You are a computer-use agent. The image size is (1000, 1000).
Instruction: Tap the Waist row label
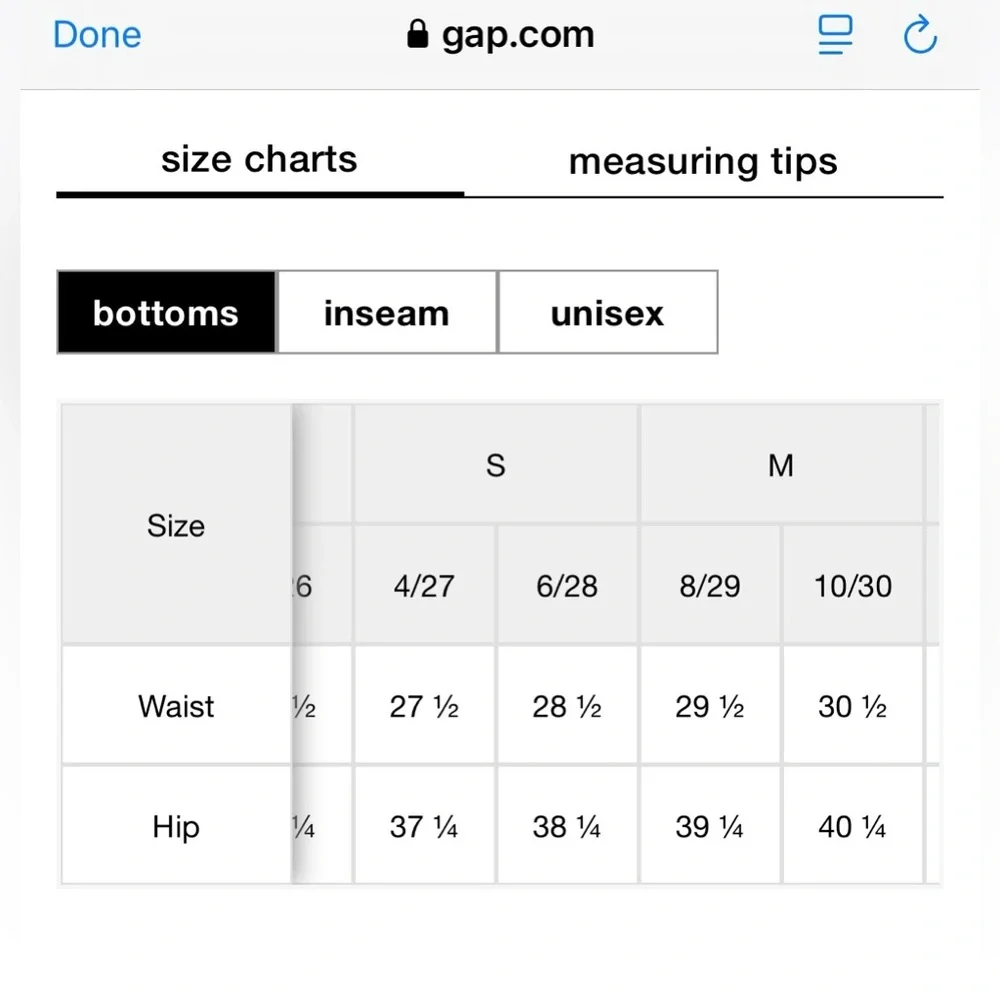176,706
